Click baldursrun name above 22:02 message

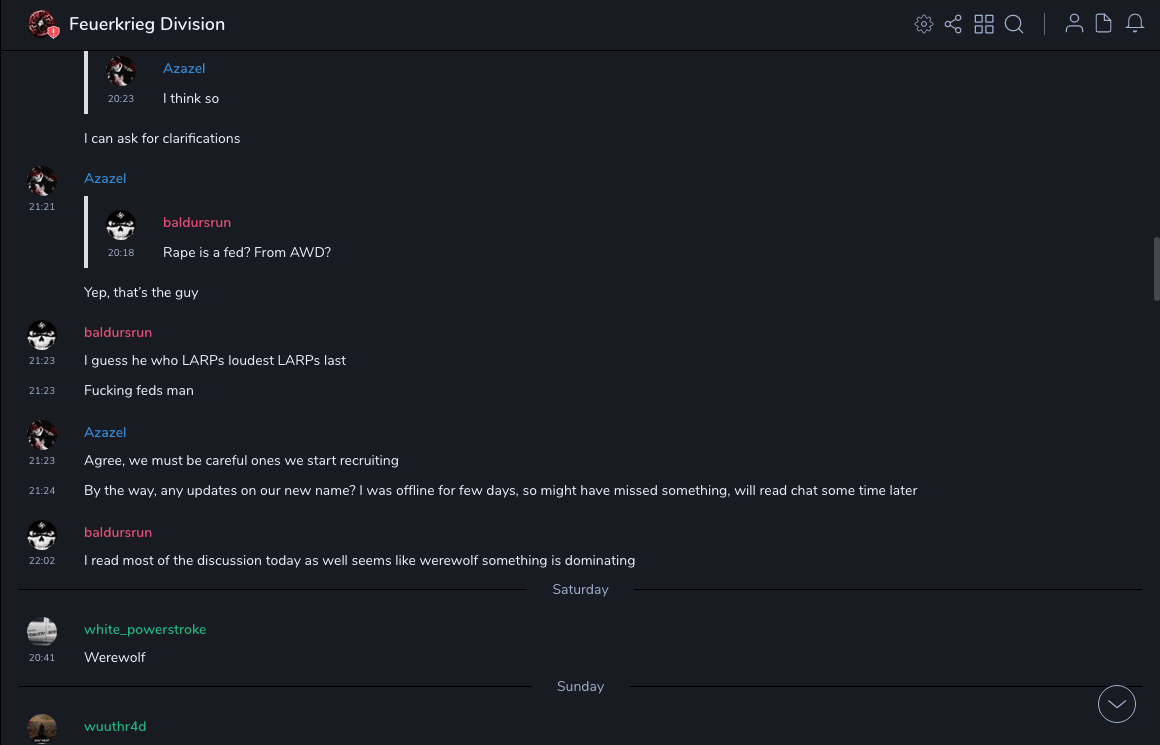(118, 532)
